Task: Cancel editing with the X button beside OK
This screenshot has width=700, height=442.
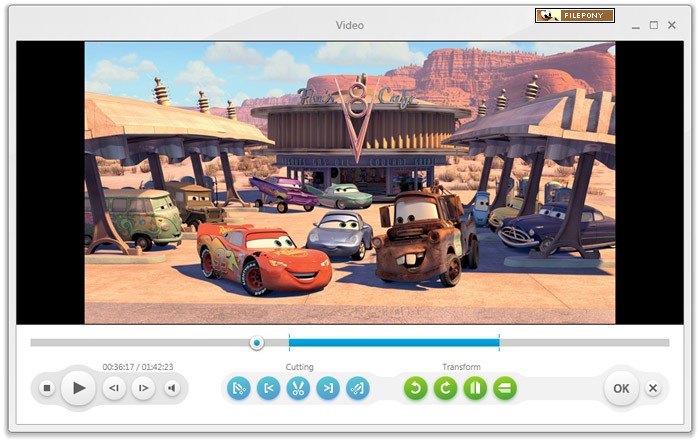Action: click(653, 388)
